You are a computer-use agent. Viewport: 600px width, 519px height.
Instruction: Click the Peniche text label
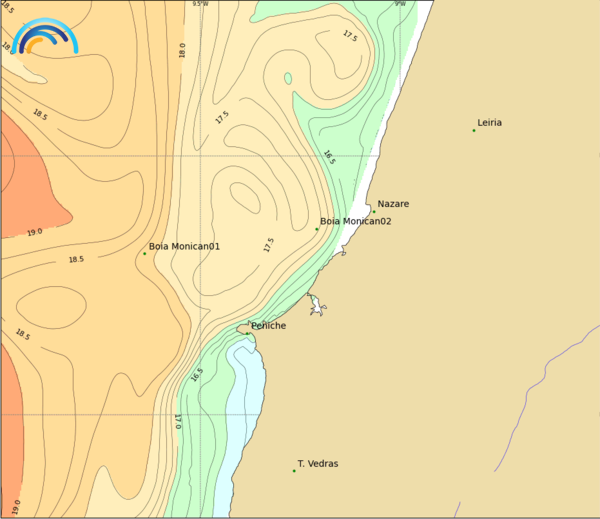(268, 326)
